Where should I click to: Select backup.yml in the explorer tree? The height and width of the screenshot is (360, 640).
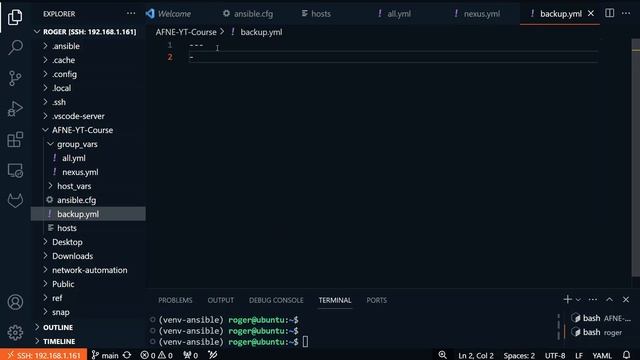[88, 214]
